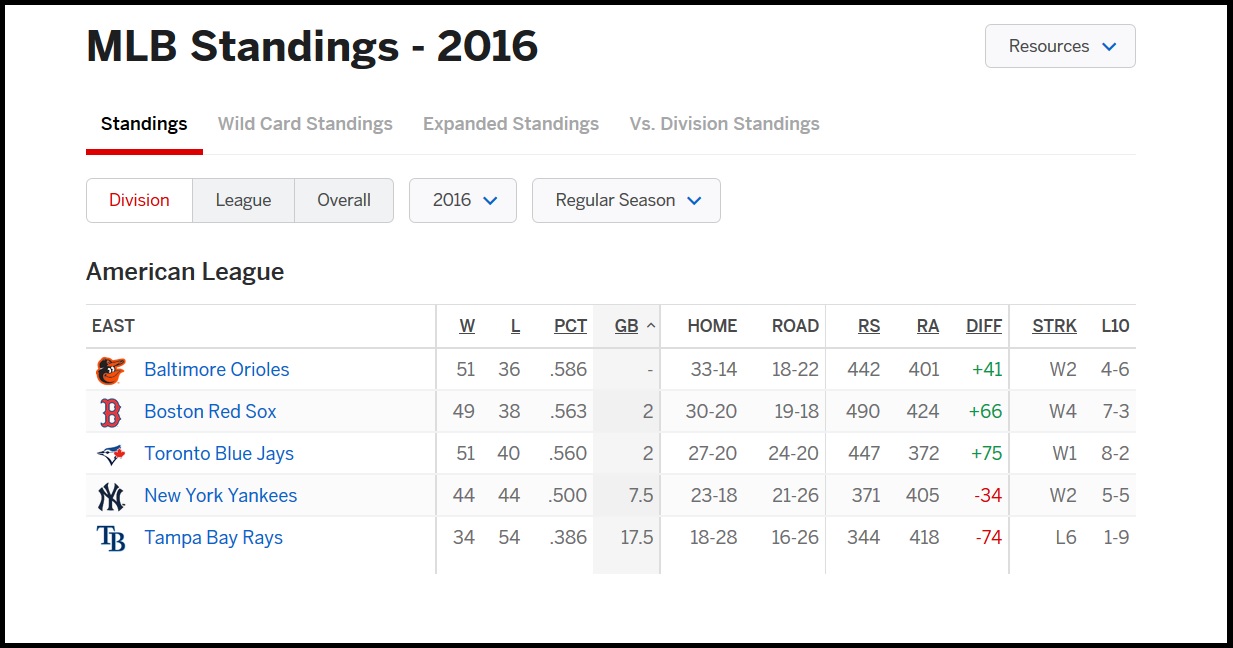1233x648 pixels.
Task: Open the New York Yankees team link
Action: pos(220,495)
